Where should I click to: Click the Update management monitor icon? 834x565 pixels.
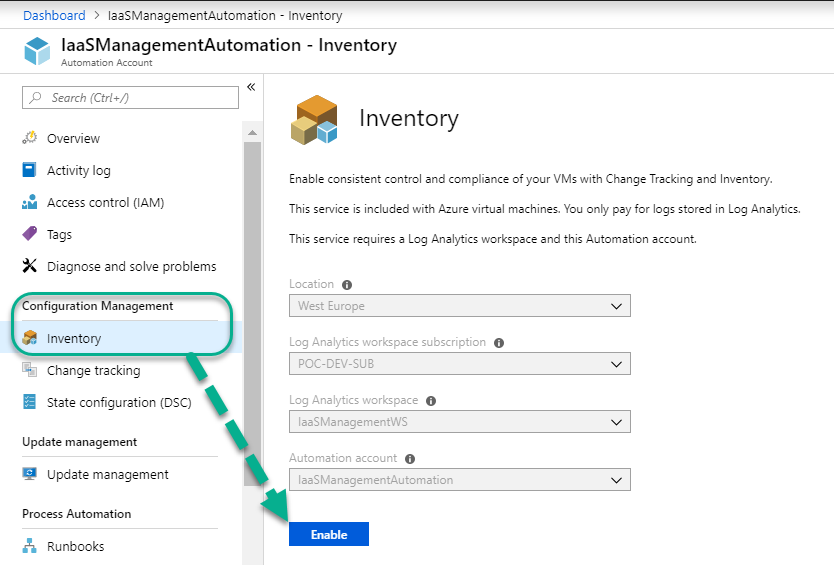click(x=30, y=473)
